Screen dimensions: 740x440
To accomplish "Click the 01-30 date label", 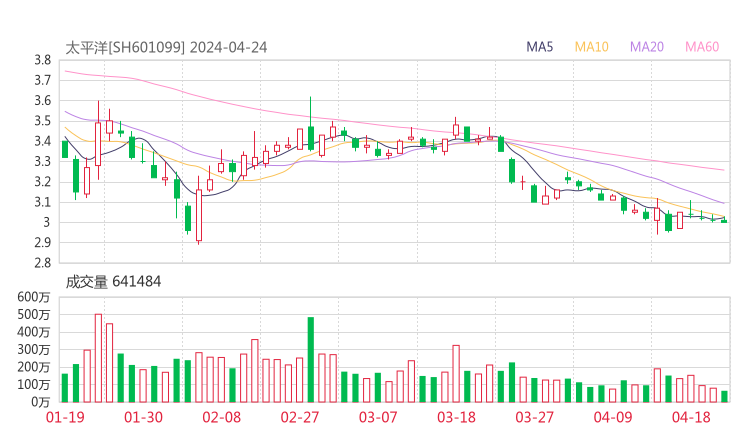I will (143, 417).
